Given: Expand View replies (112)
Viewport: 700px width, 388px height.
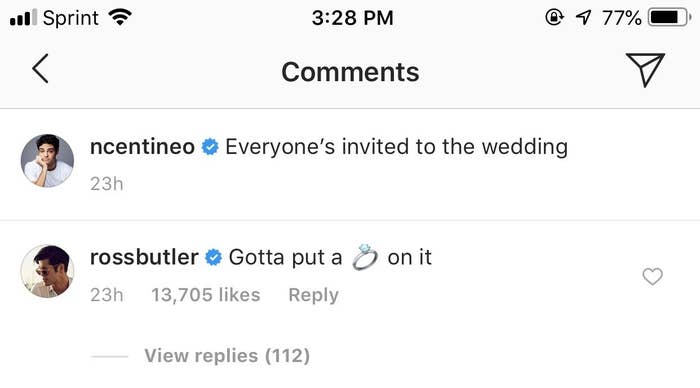Looking at the screenshot, I should (227, 356).
